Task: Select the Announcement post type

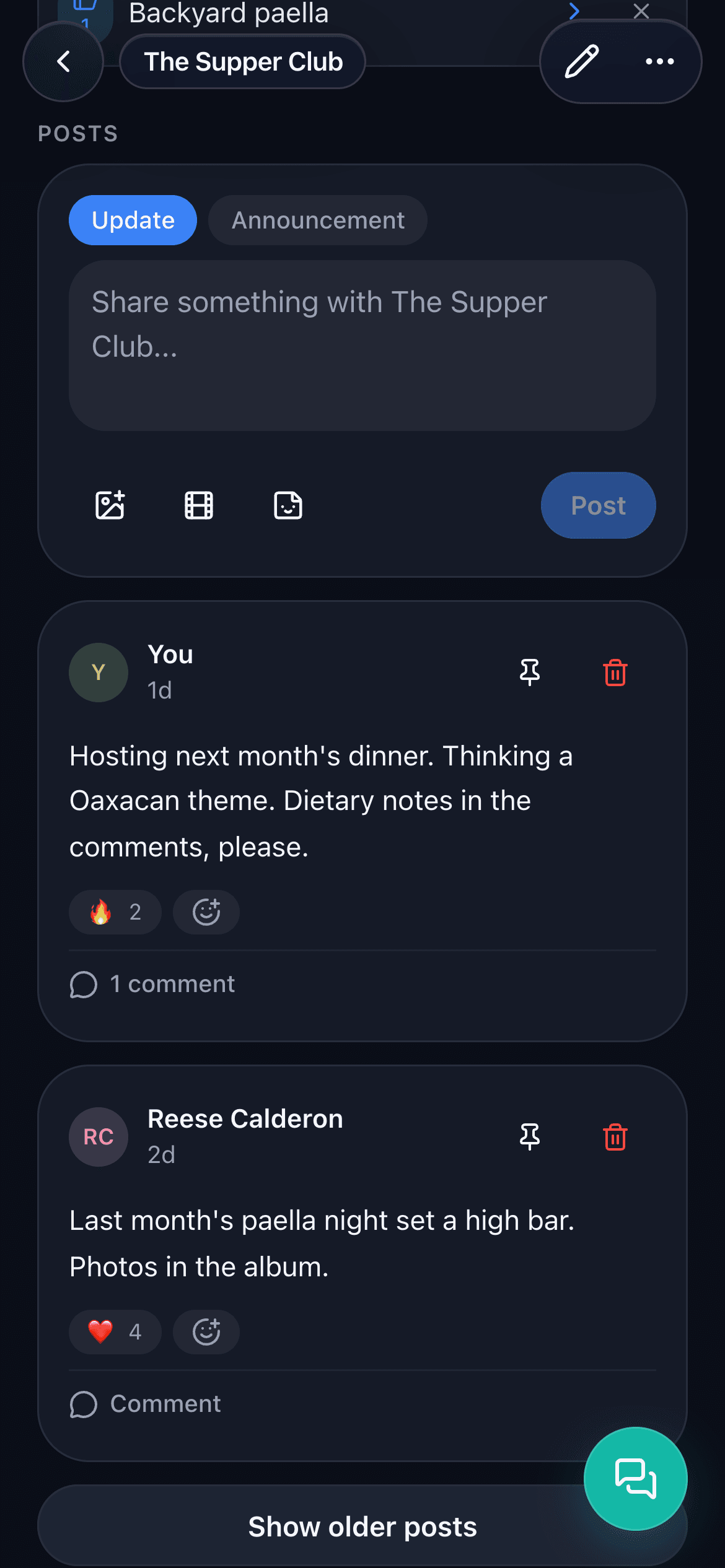Action: (x=318, y=220)
